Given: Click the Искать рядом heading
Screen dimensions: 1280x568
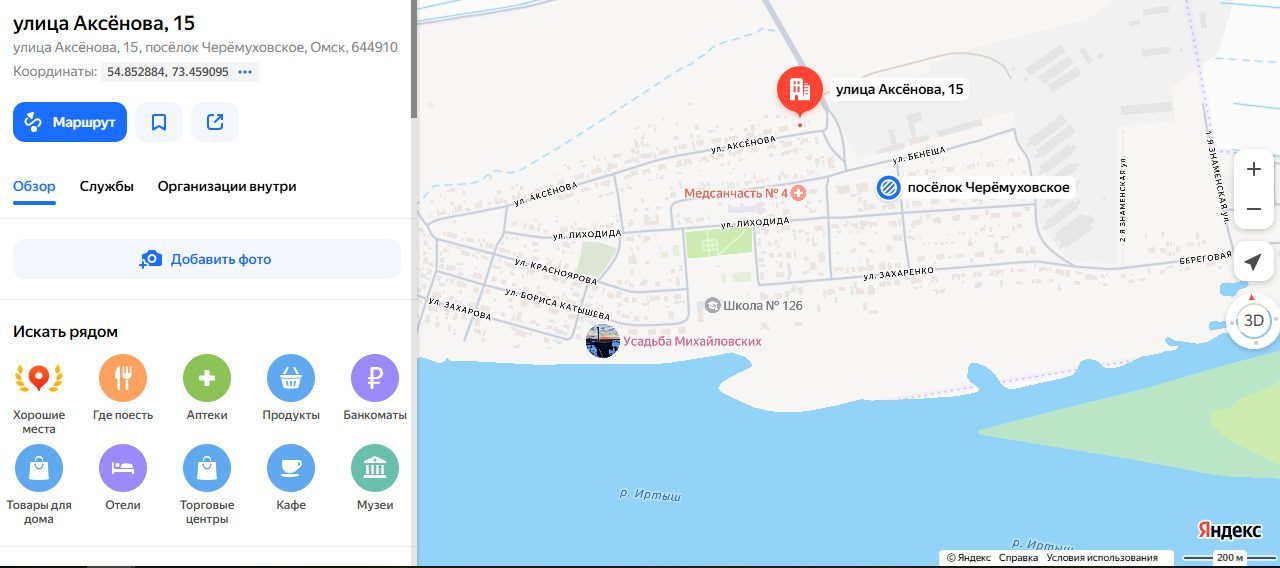Looking at the screenshot, I should [x=65, y=331].
